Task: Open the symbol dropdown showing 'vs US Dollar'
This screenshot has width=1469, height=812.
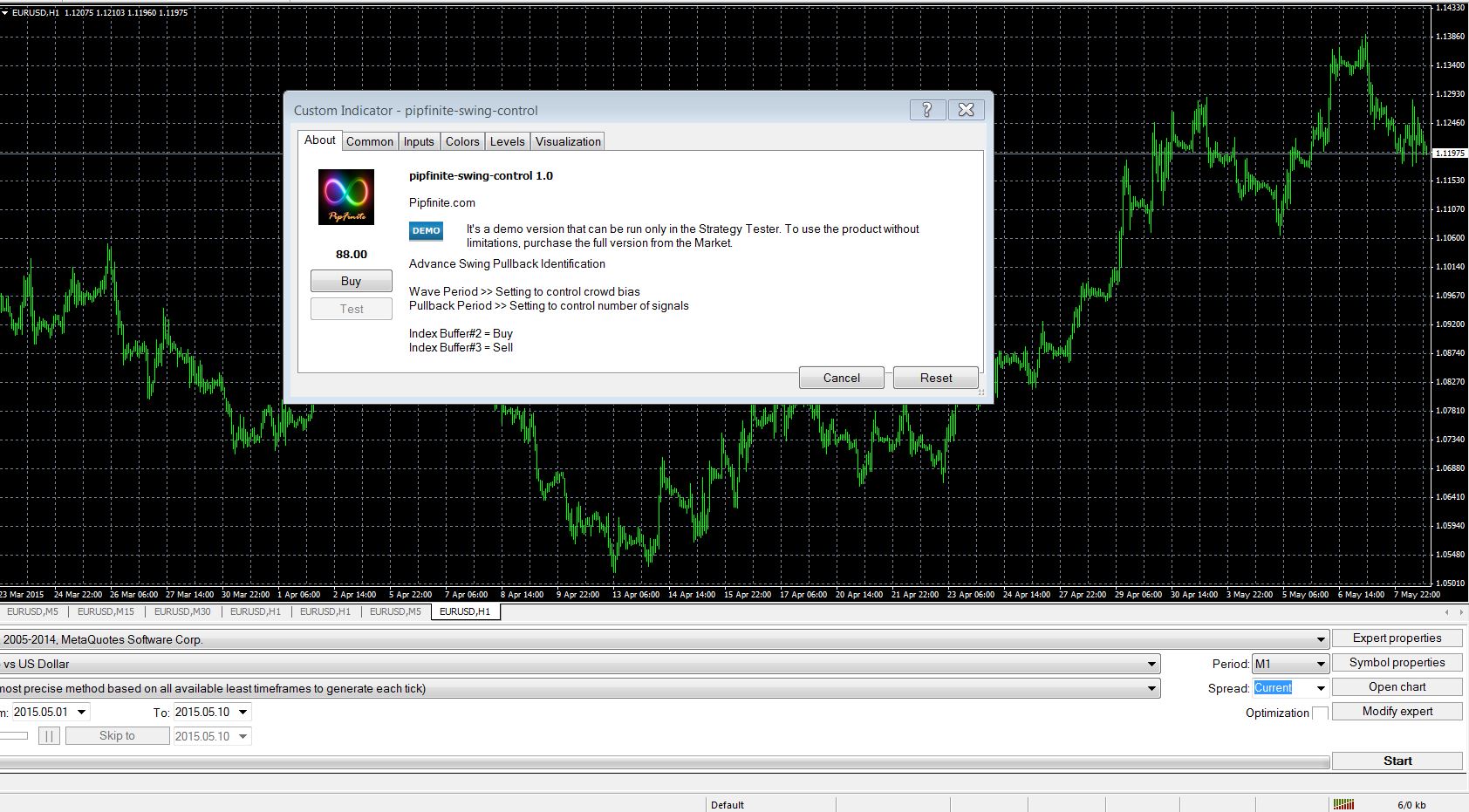Action: [x=1152, y=664]
